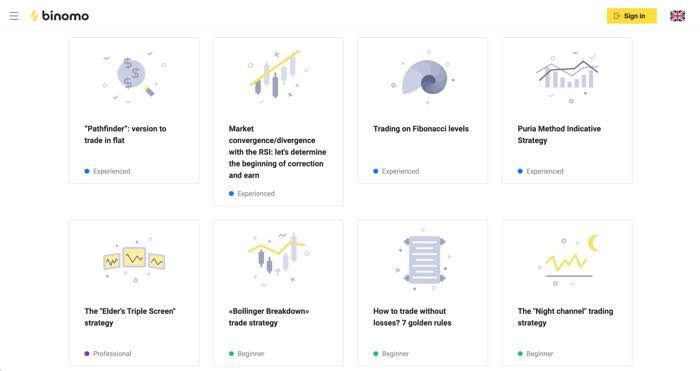Click the candlestick trendline icon for RSI article
700x371 pixels.
click(278, 75)
